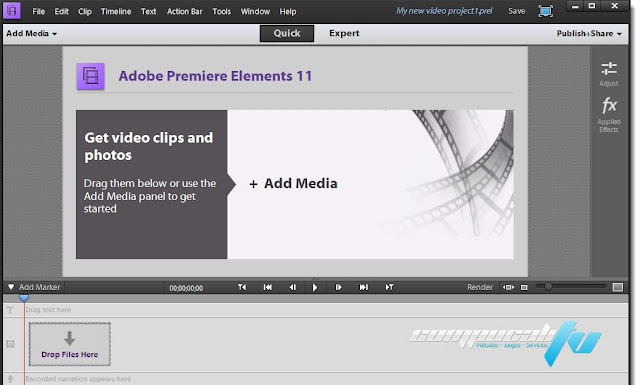The image size is (640, 385).
Task: Click the Premiere Elements app logo icon
Action: point(11,11)
